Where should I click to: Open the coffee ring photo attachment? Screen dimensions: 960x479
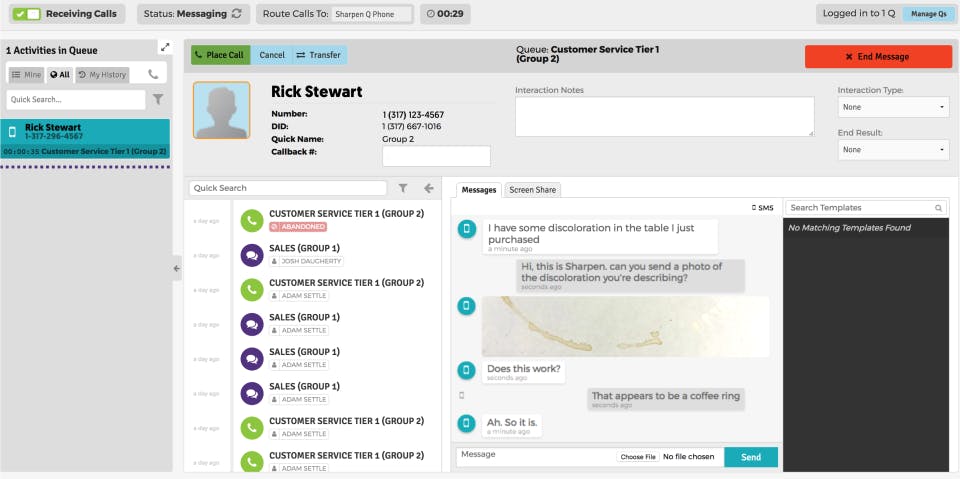pos(624,326)
